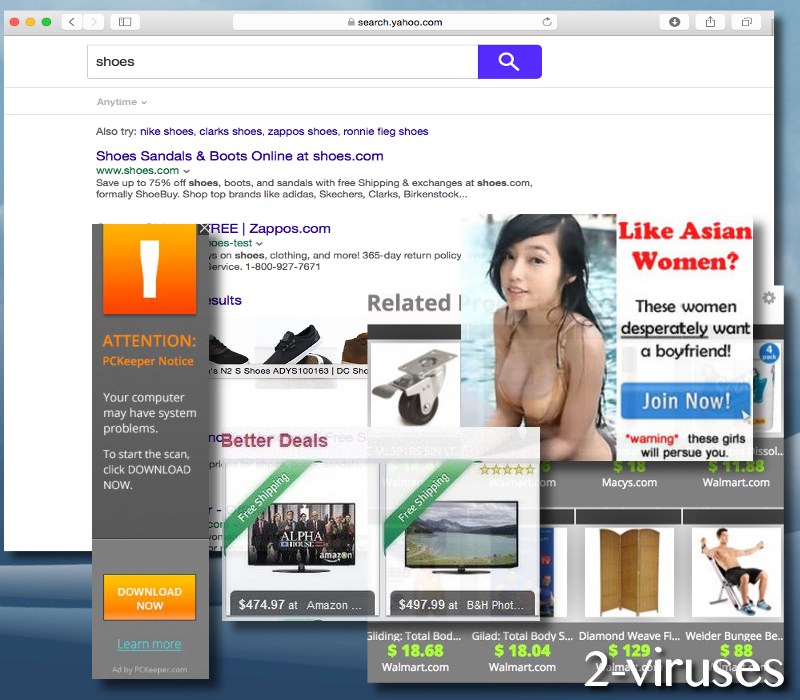
Task: Click Join Now! on the dating ad
Action: pyautogui.click(x=684, y=399)
